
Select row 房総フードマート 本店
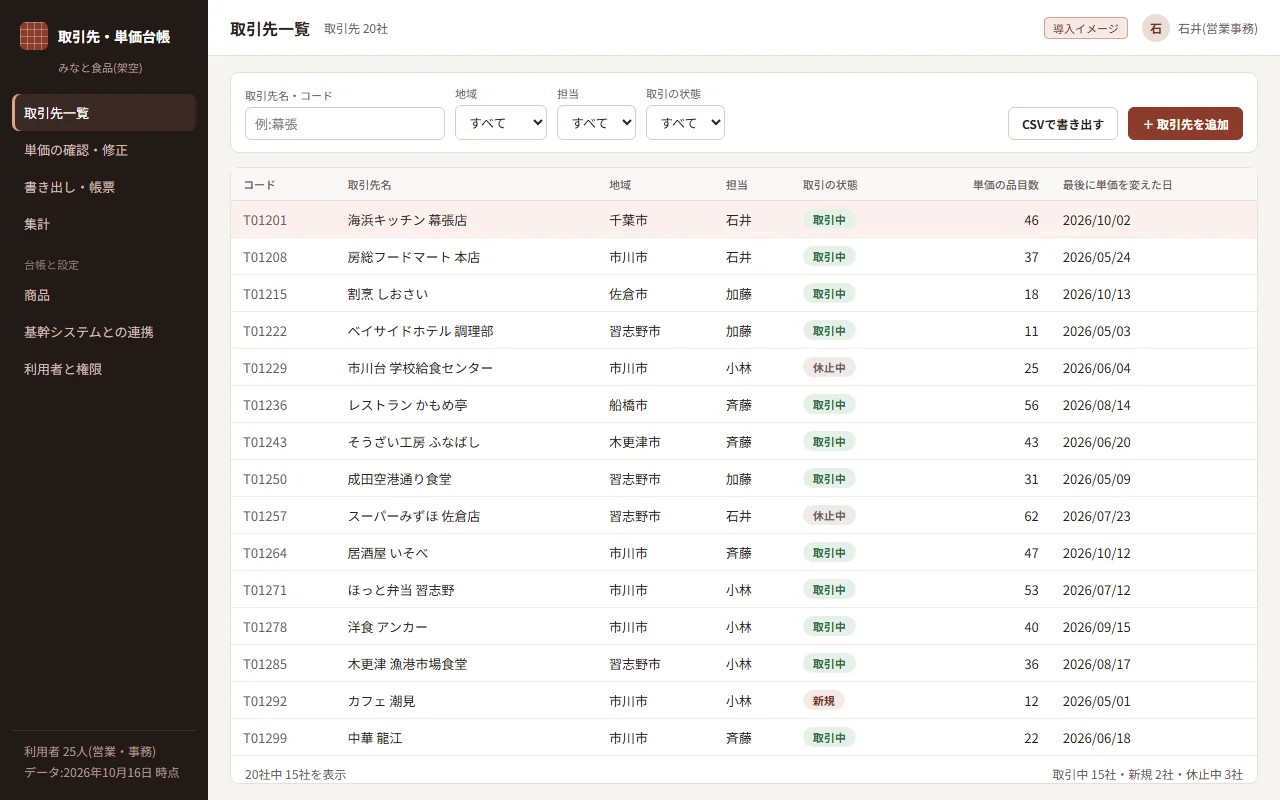[744, 257]
